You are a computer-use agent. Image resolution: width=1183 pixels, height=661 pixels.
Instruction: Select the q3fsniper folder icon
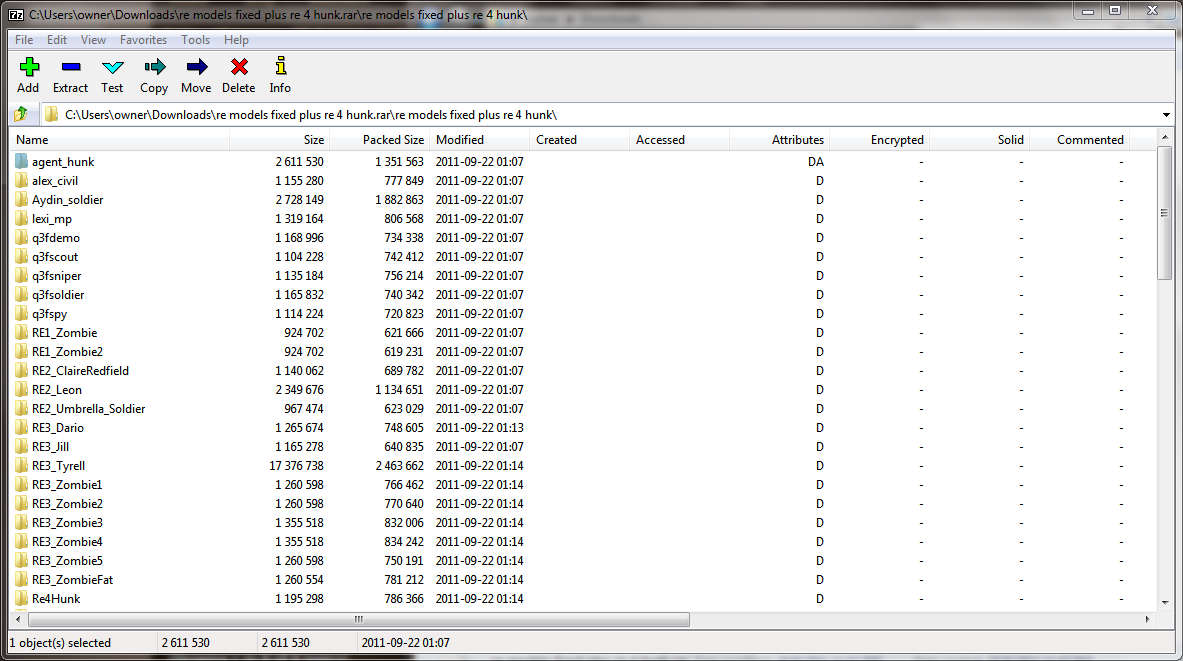click(x=21, y=275)
